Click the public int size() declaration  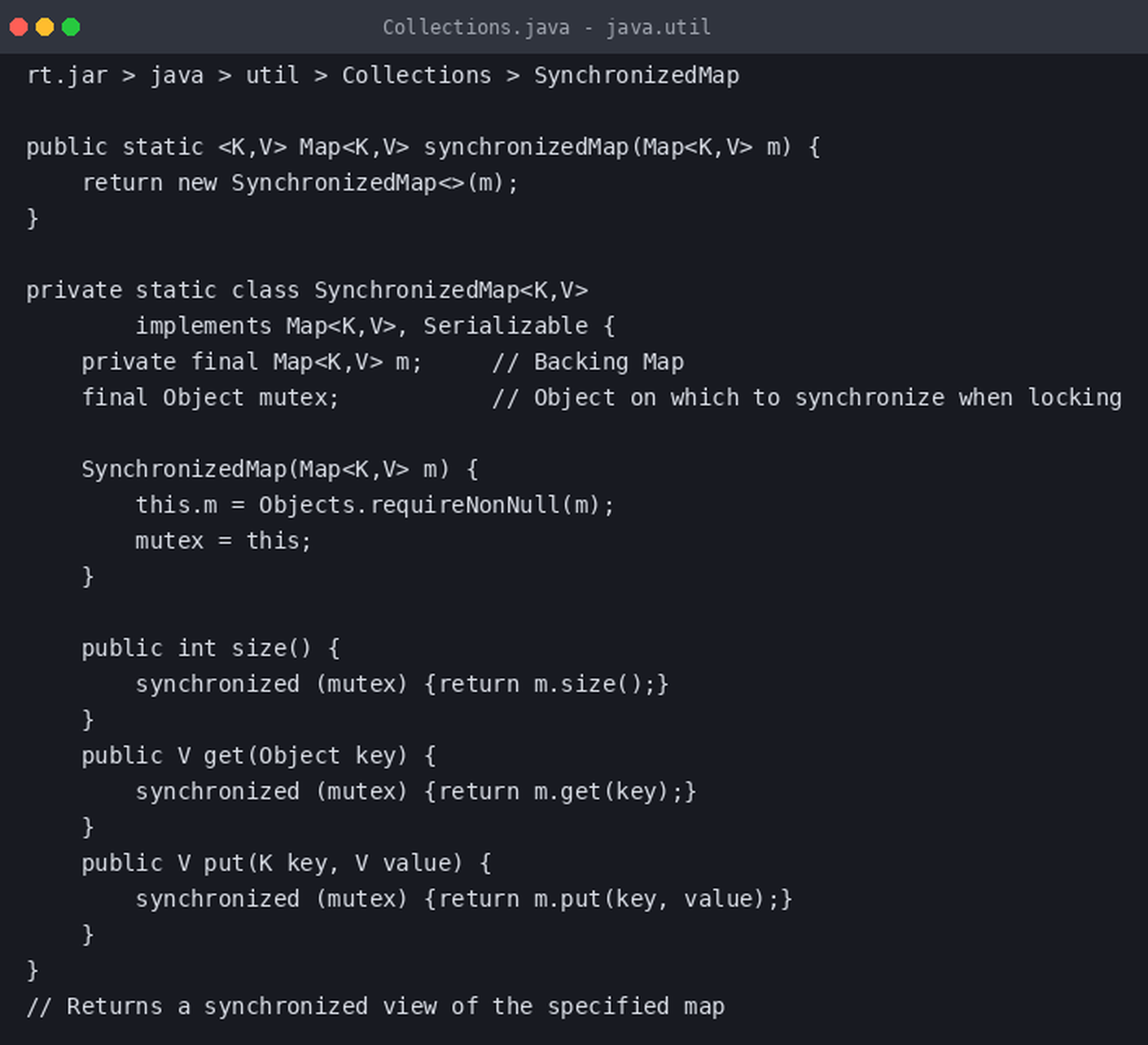click(210, 649)
